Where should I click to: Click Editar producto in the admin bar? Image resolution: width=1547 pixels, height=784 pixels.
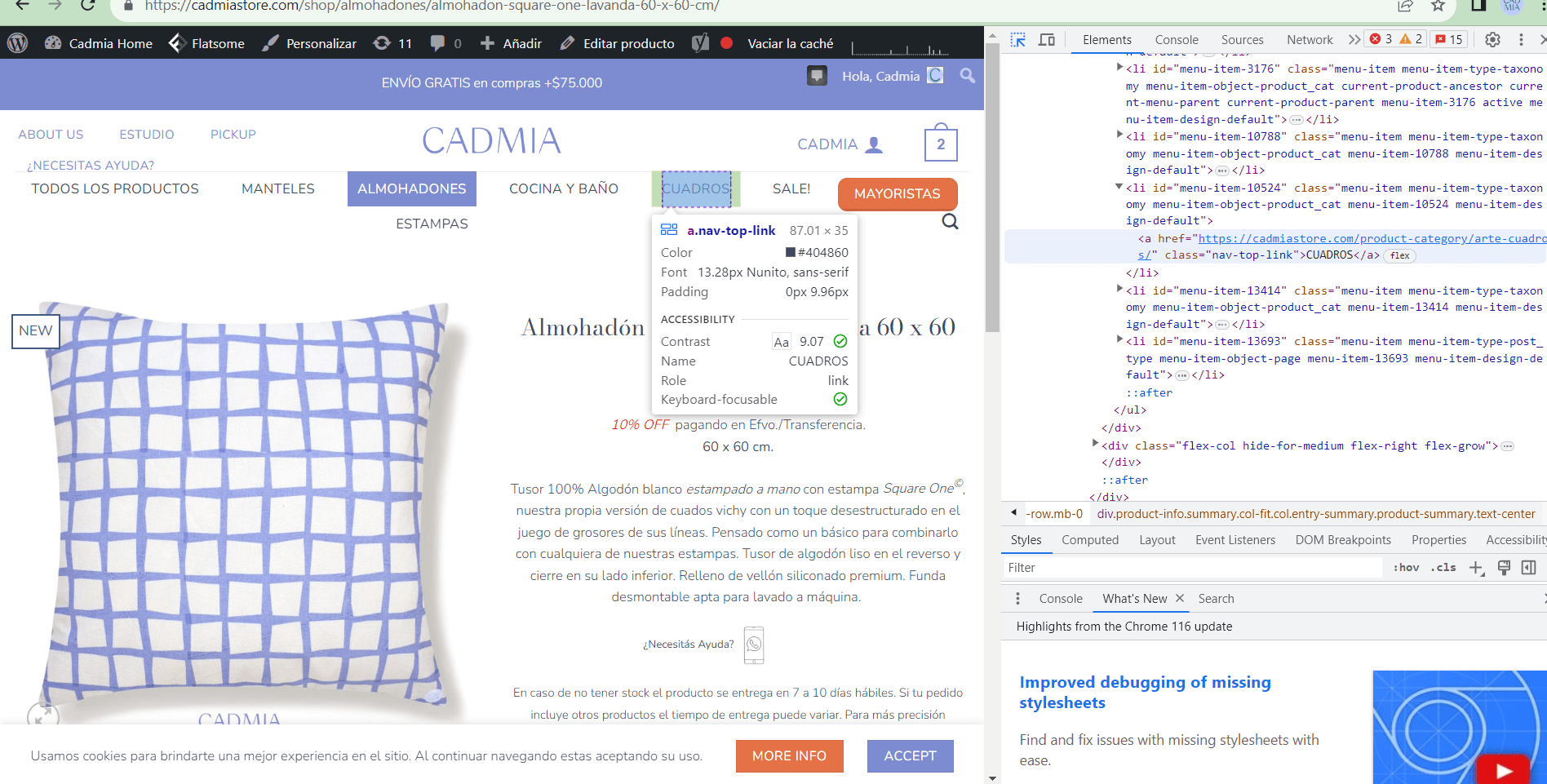point(618,43)
